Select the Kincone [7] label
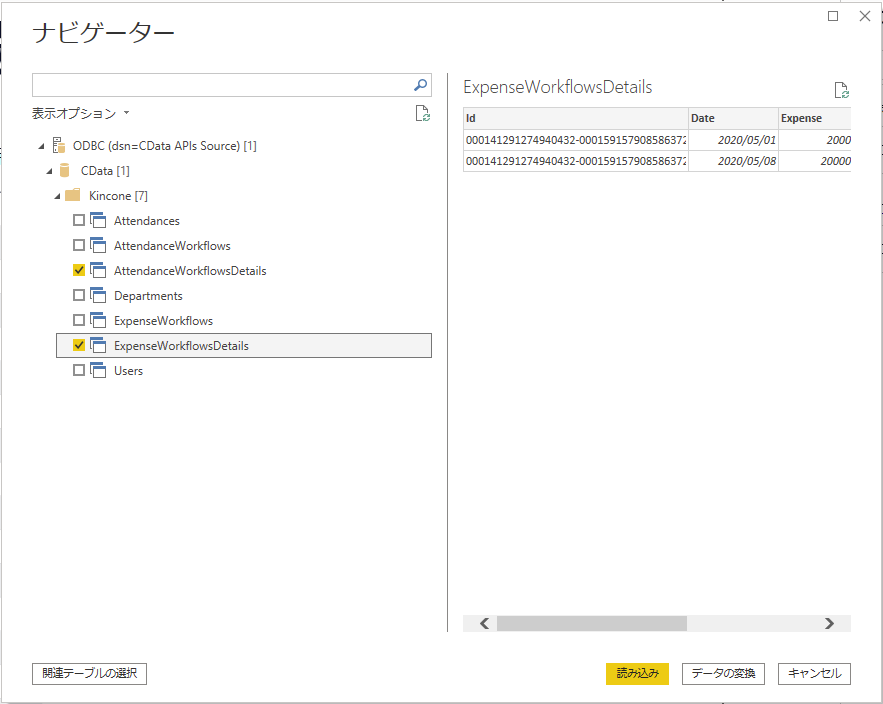 pos(118,195)
